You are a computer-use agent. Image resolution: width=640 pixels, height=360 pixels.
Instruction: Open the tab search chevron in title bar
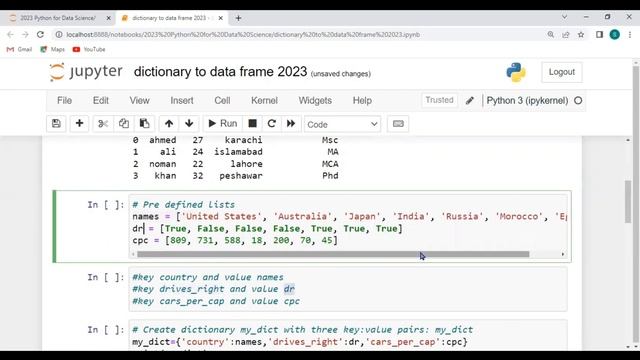click(564, 17)
